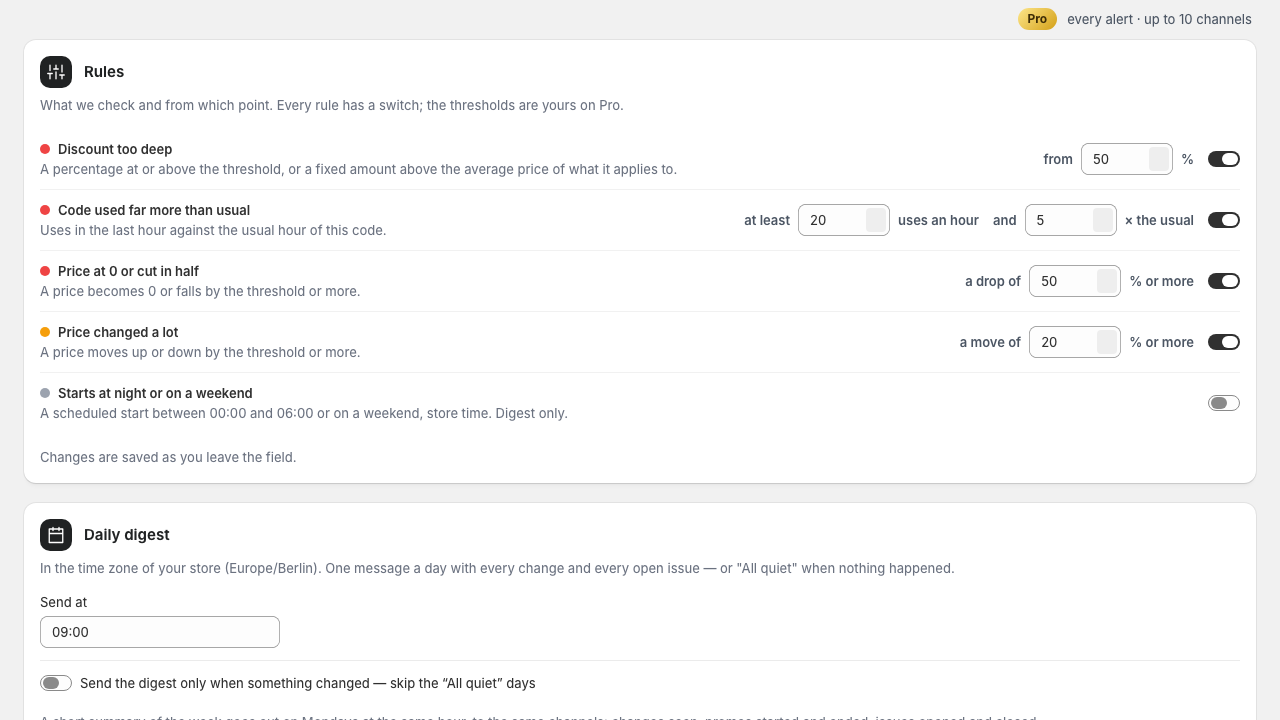The height and width of the screenshot is (720, 1280).
Task: Click 'Starts at night or on a weekend' title
Action: click(x=155, y=393)
